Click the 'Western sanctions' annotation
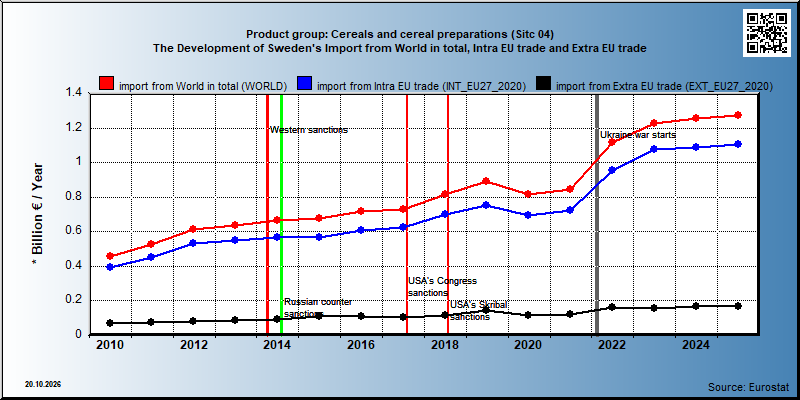This screenshot has width=800, height=400. pos(309,130)
